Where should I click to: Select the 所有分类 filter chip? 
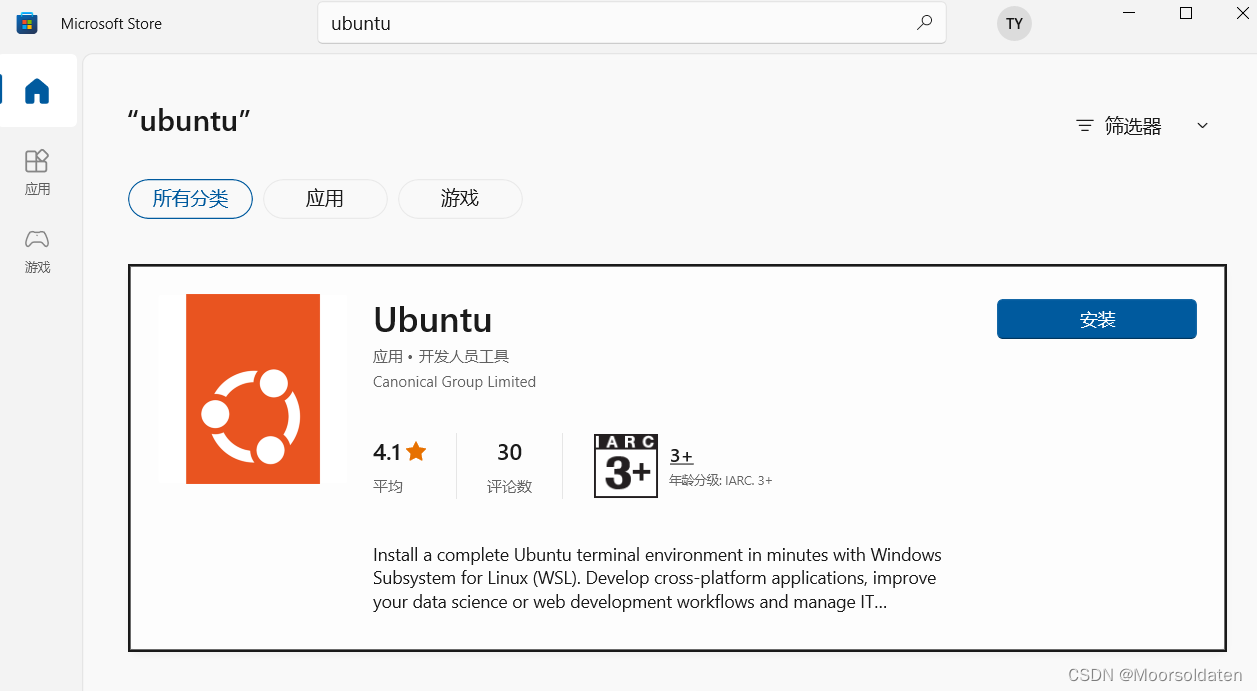pos(190,199)
